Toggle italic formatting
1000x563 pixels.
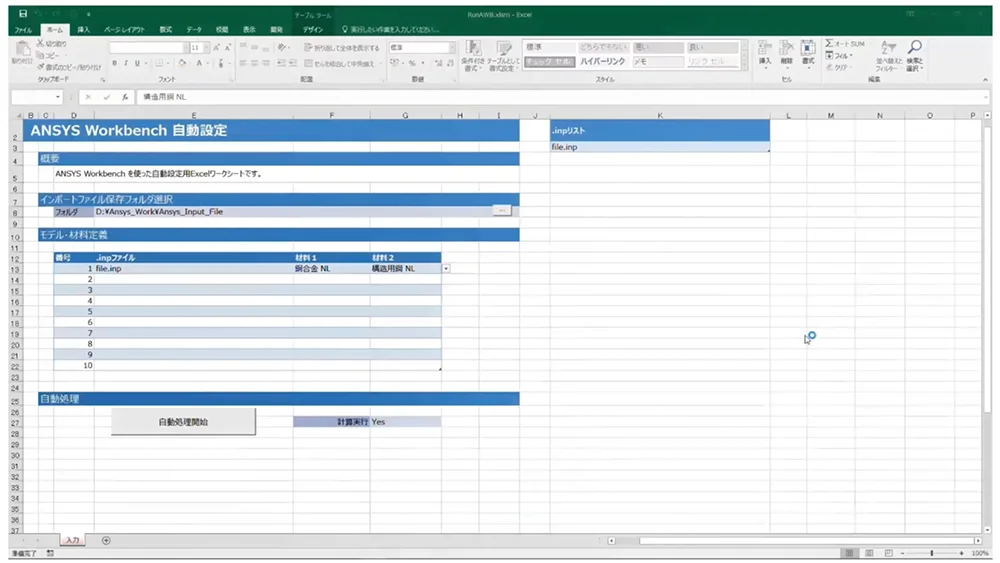[126, 63]
